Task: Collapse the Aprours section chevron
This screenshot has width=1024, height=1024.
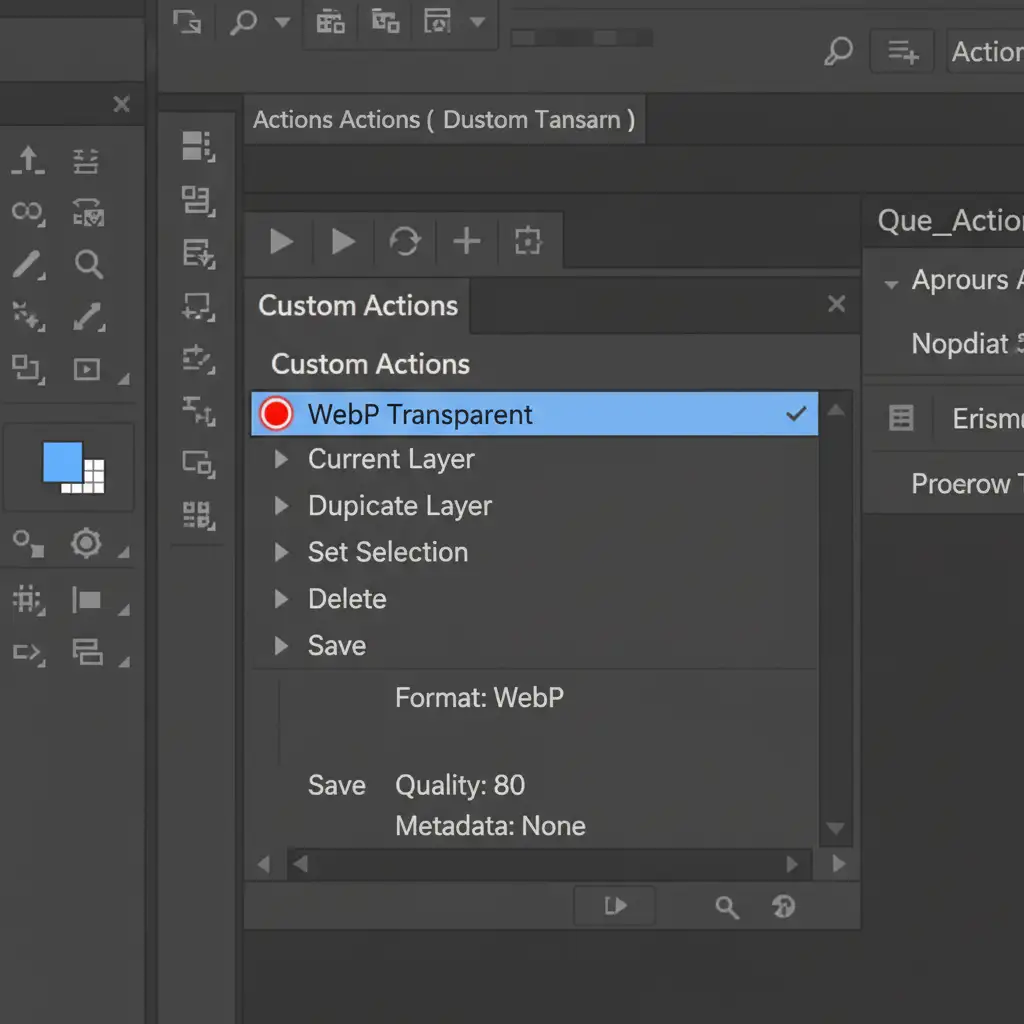Action: [x=890, y=284]
